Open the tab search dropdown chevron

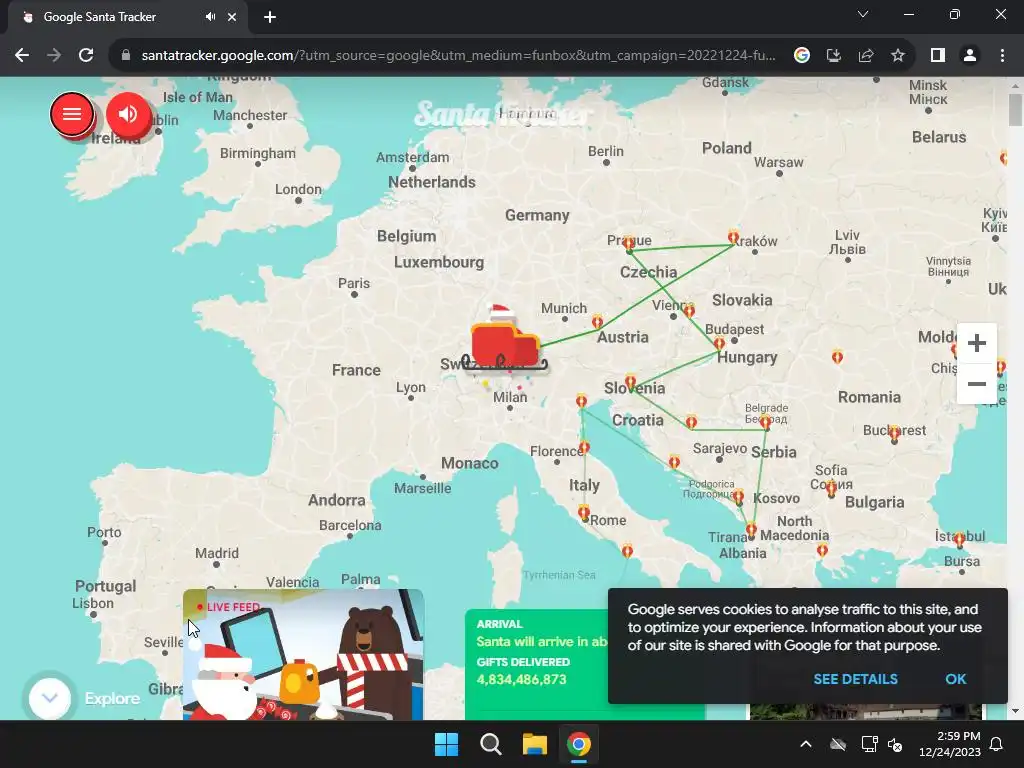863,14
